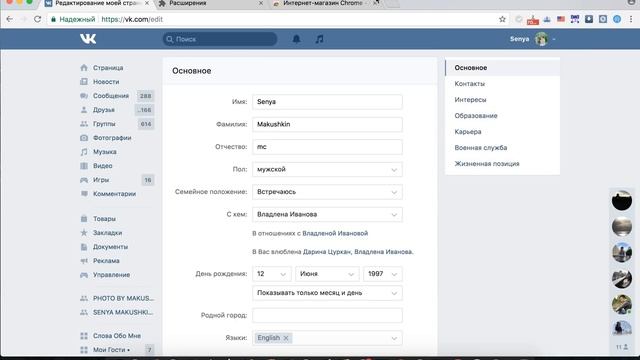Click the Отчество input field
This screenshot has width=640, height=360.
point(327,147)
